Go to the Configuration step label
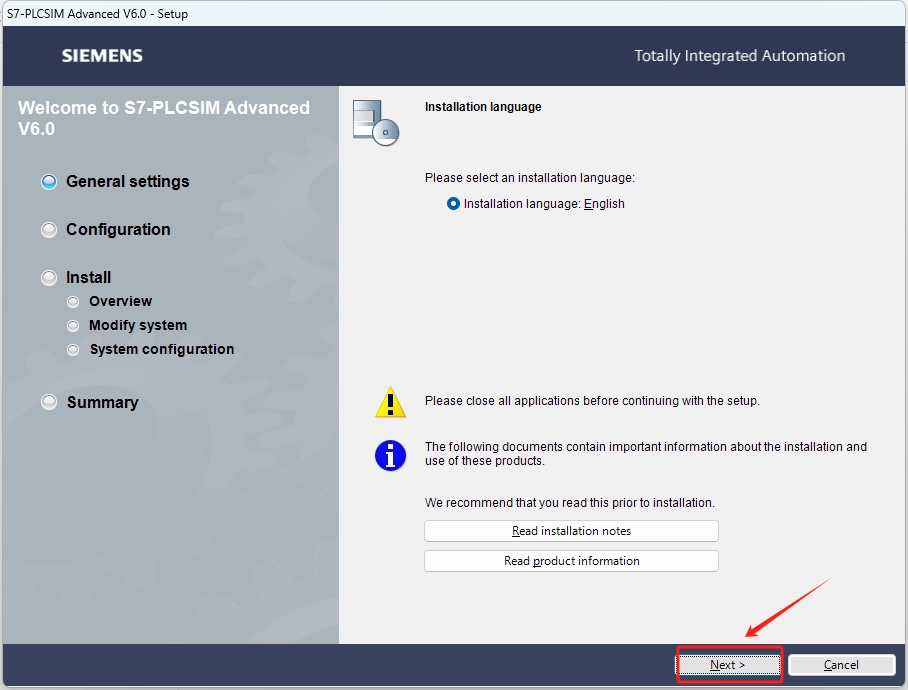The image size is (908, 690). tap(118, 230)
